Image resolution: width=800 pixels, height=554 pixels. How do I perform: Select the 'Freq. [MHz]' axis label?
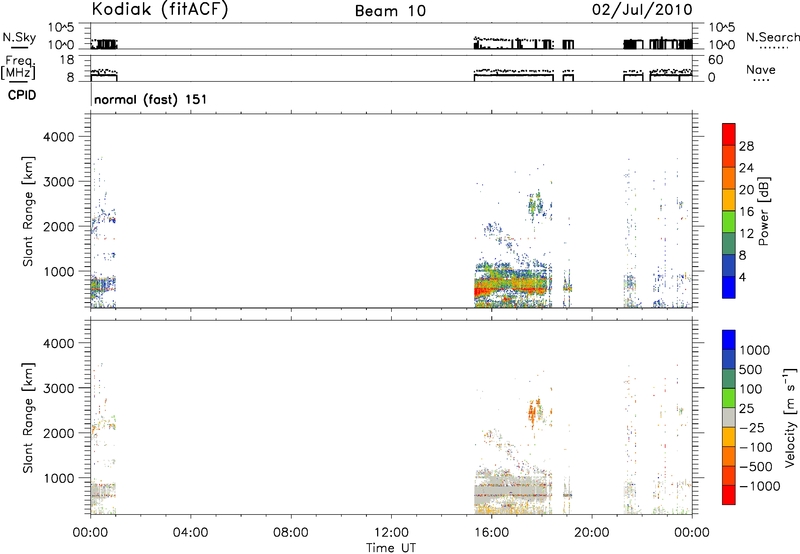coord(20,67)
